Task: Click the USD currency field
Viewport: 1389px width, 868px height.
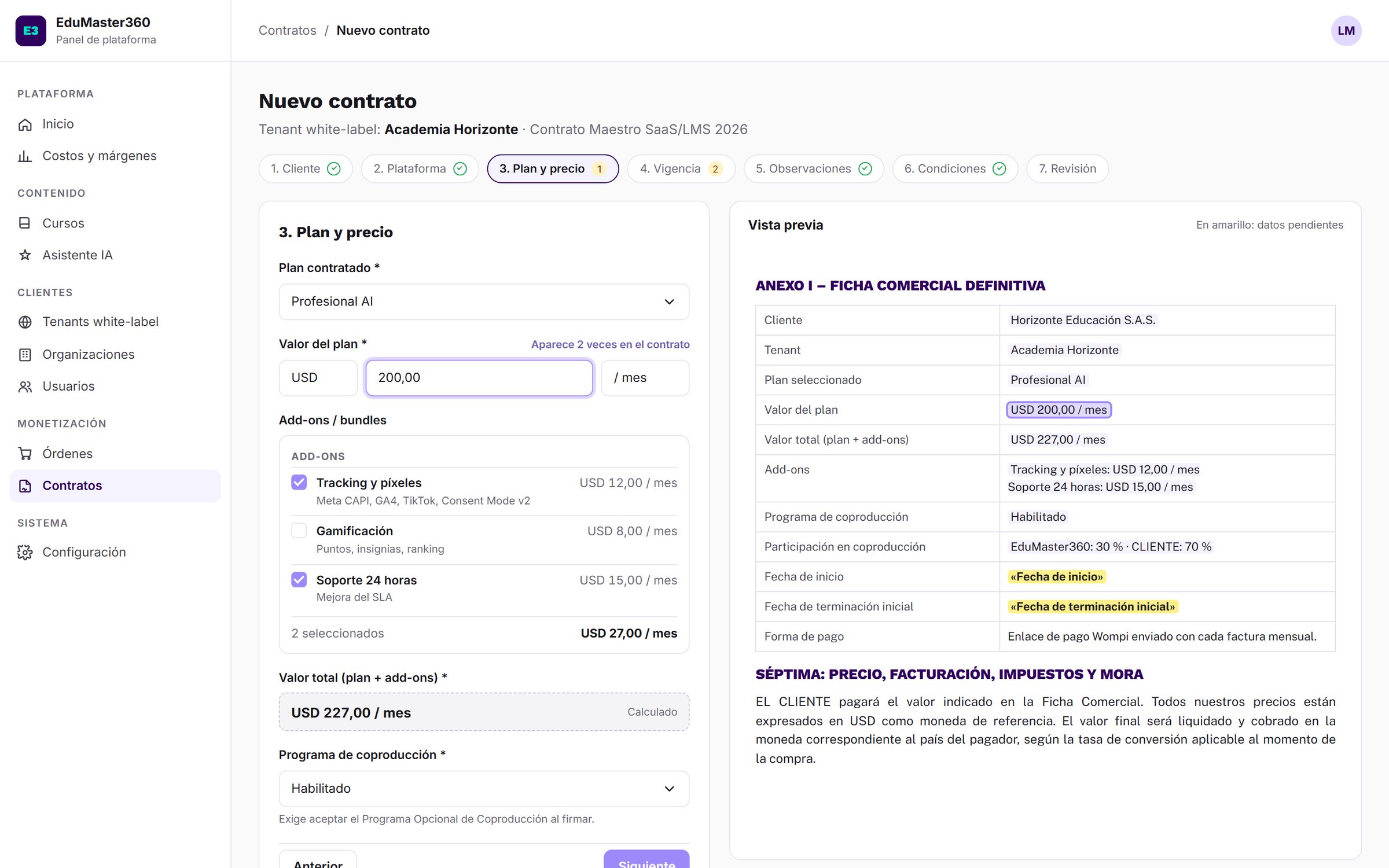Action: point(318,378)
